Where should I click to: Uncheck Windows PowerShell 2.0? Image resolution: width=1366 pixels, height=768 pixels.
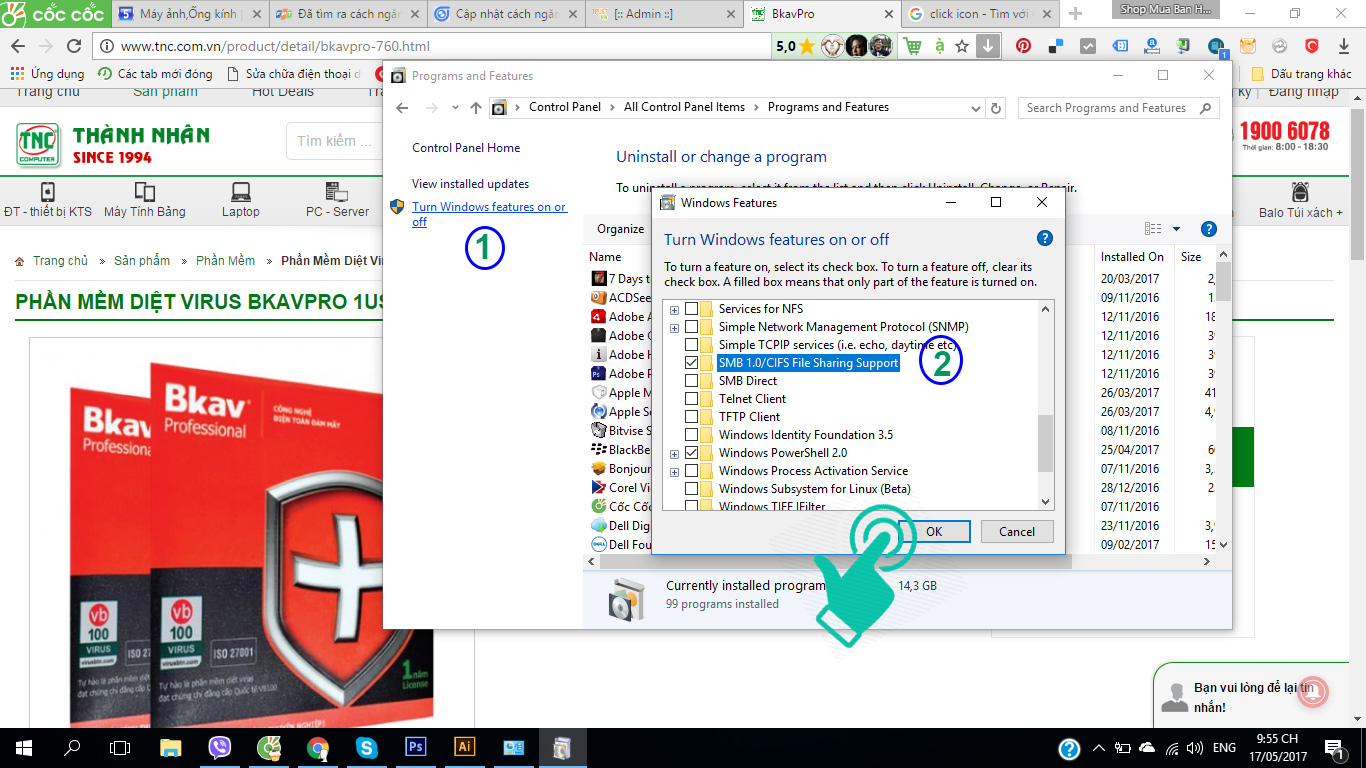[691, 453]
